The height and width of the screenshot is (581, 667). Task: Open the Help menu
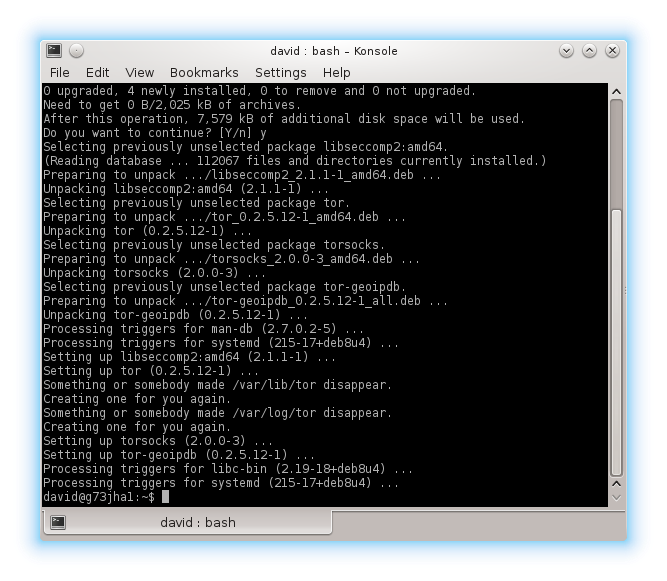[336, 73]
